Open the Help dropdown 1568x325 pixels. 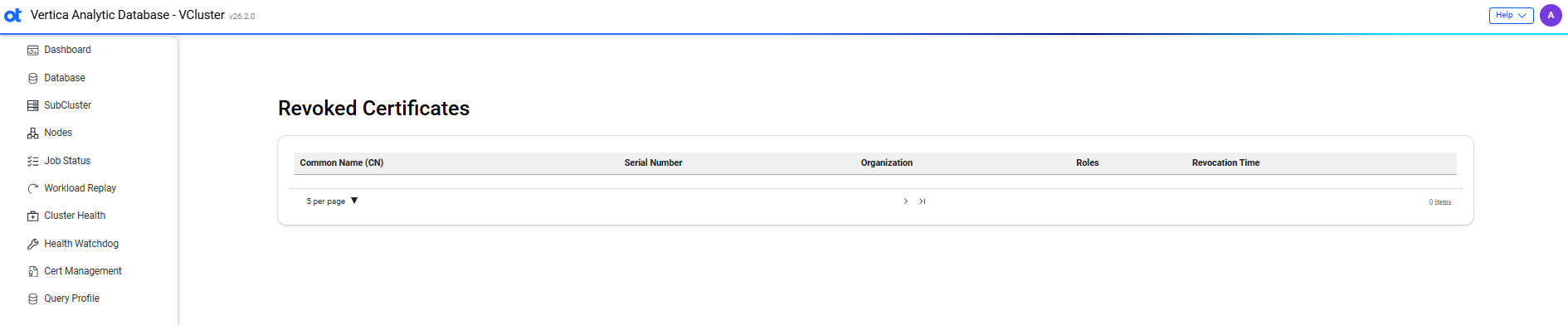(x=1511, y=15)
